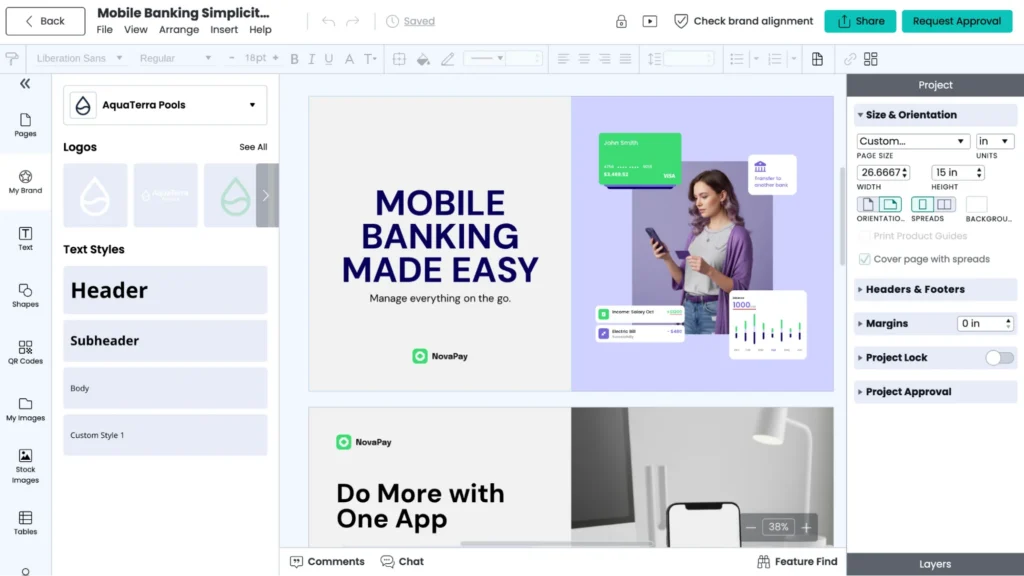Open the units dropdown showing in

[994, 141]
